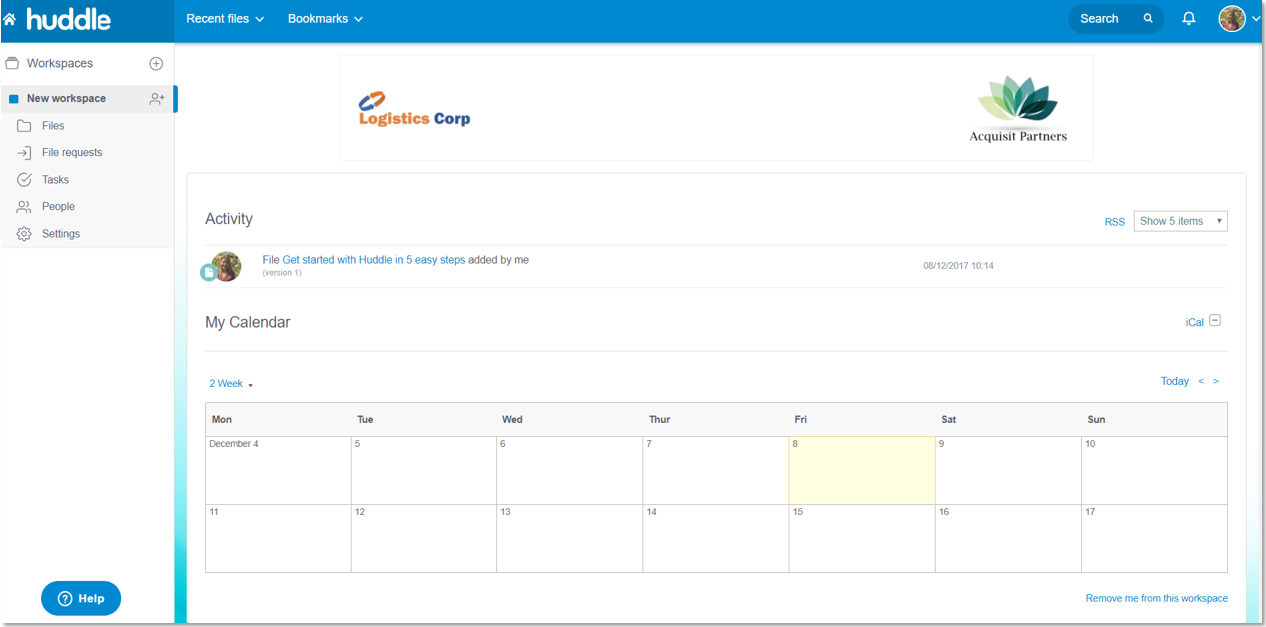
Task: Click the Tasks checkmark icon
Action: point(24,180)
